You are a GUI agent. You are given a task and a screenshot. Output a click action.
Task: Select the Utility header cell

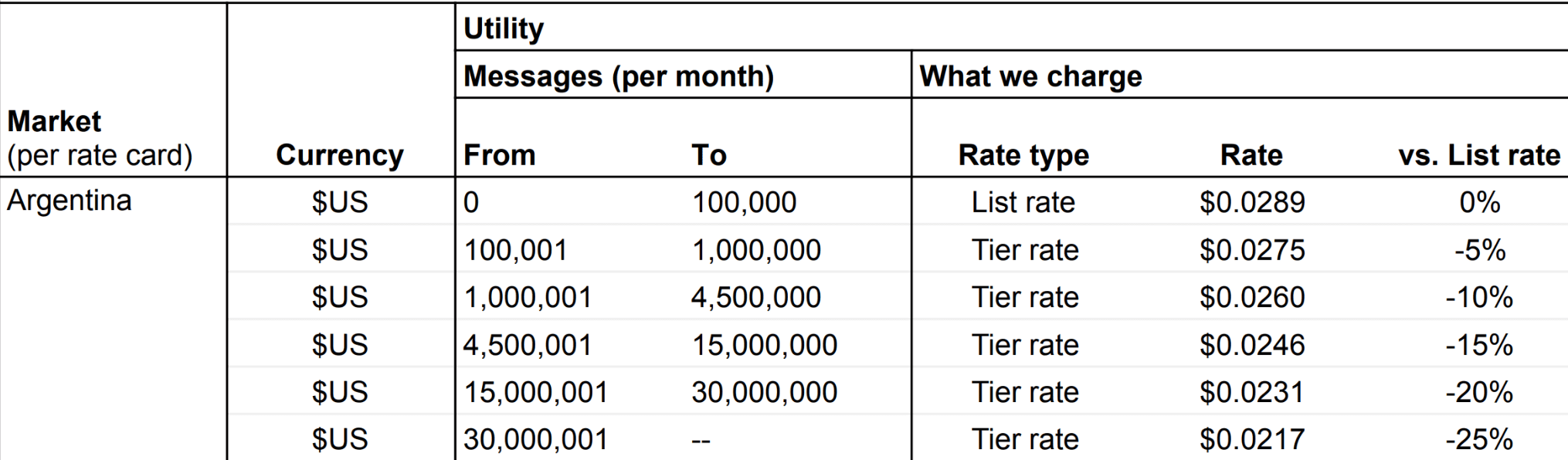(504, 29)
